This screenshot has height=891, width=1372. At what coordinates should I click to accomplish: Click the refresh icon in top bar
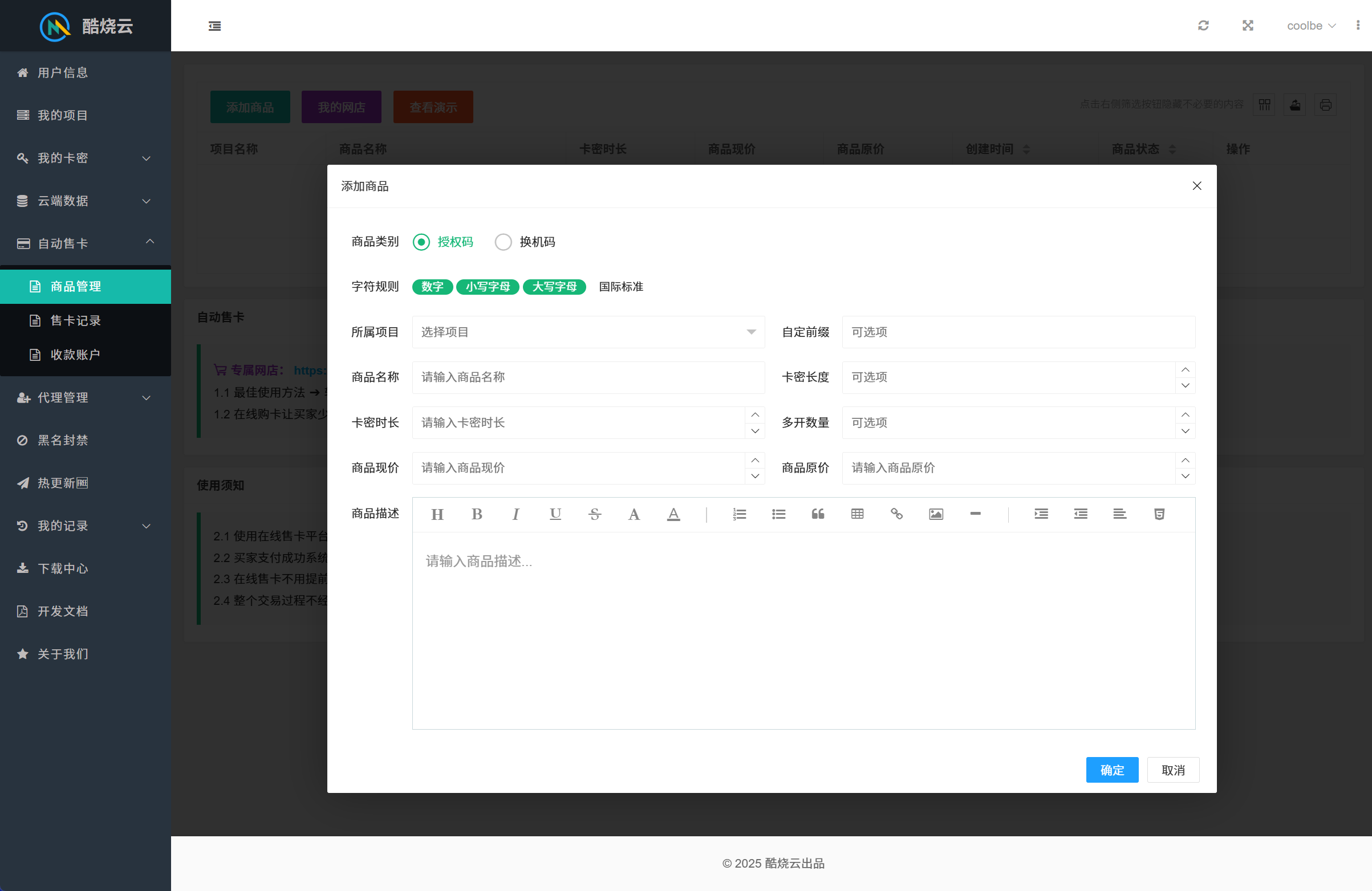coord(1203,25)
